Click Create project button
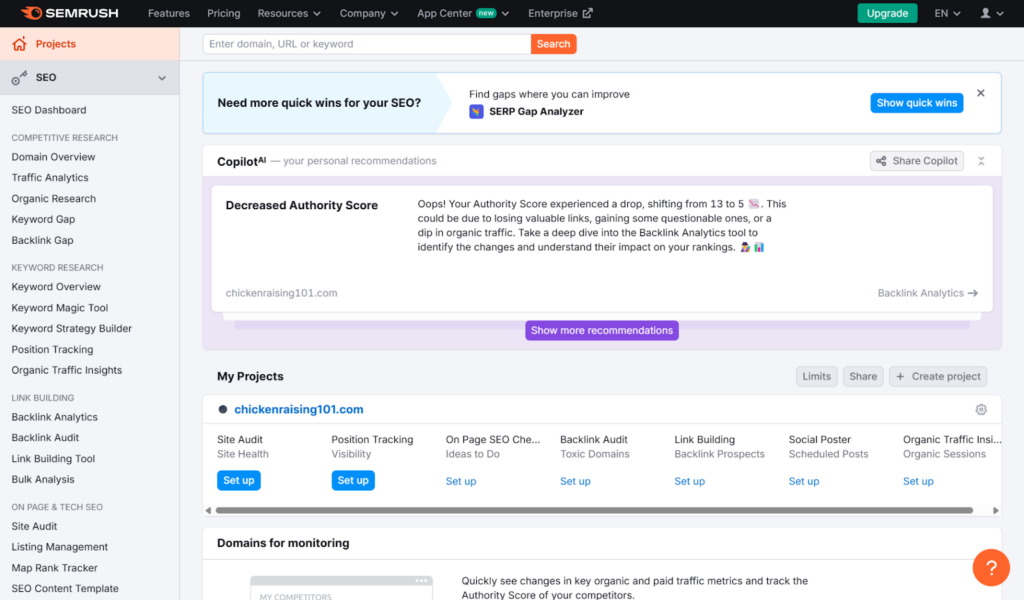The height and width of the screenshot is (600, 1024). 938,377
